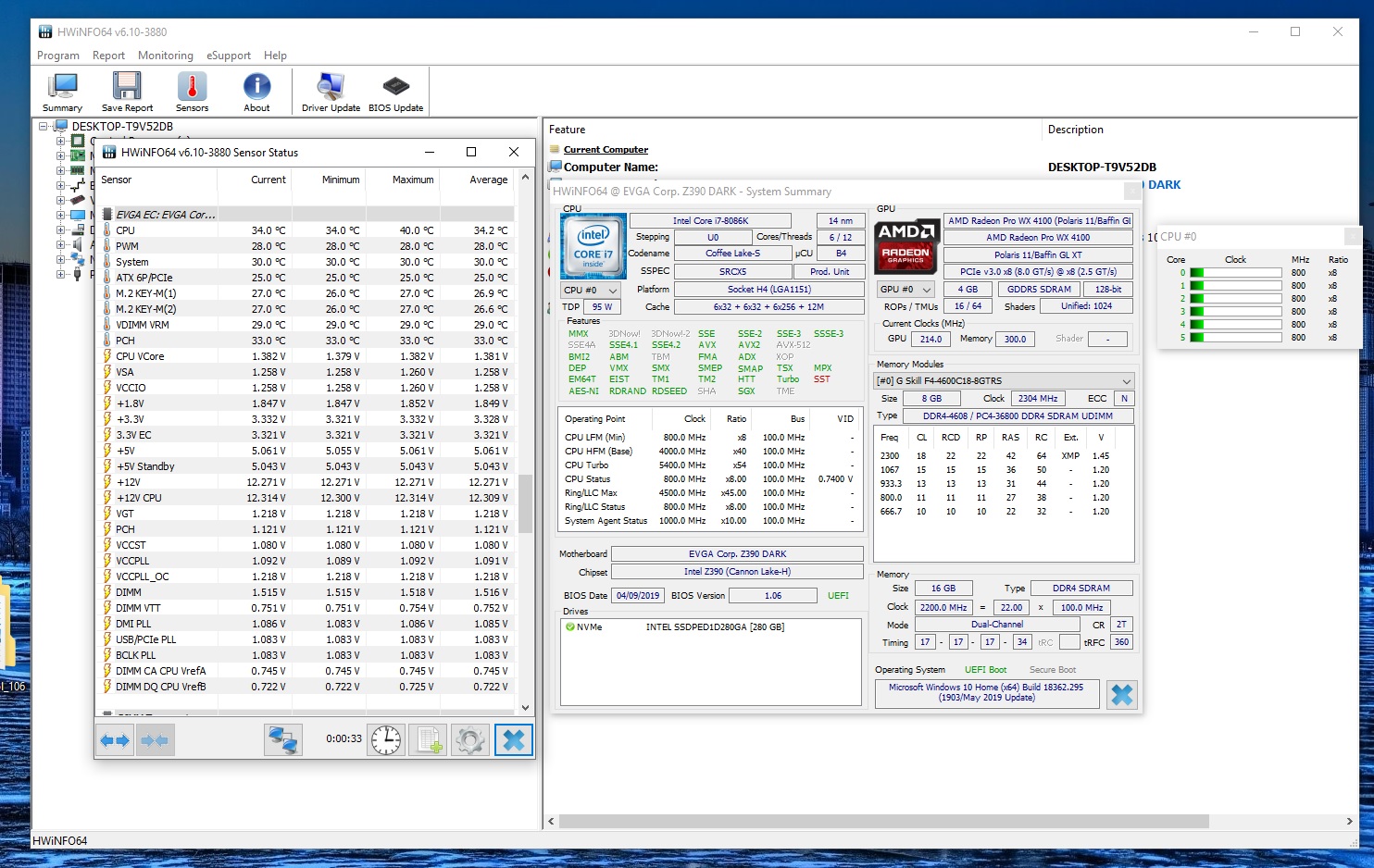Open the Help menu
This screenshot has height=868, width=1374.
point(275,56)
